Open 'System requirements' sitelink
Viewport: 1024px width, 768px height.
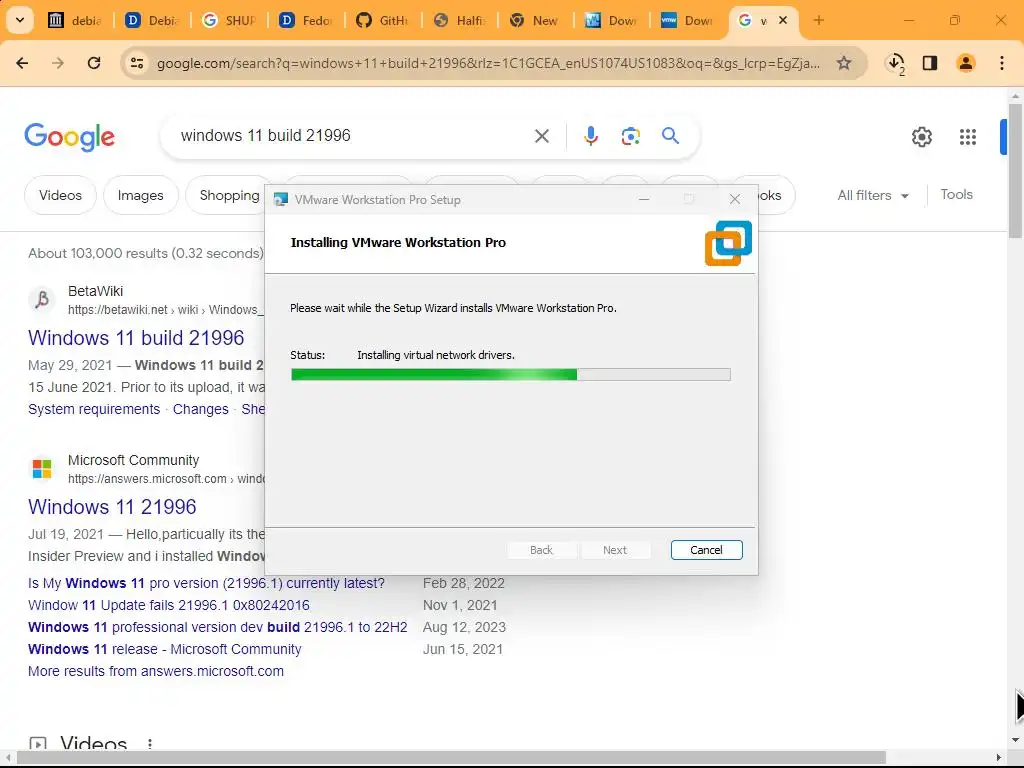pyautogui.click(x=94, y=409)
